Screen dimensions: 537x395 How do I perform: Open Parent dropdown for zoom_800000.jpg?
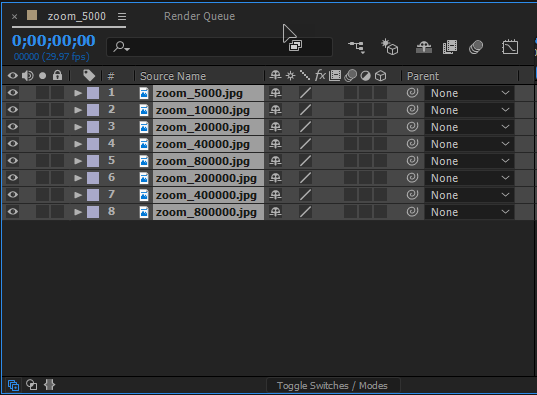click(x=470, y=212)
